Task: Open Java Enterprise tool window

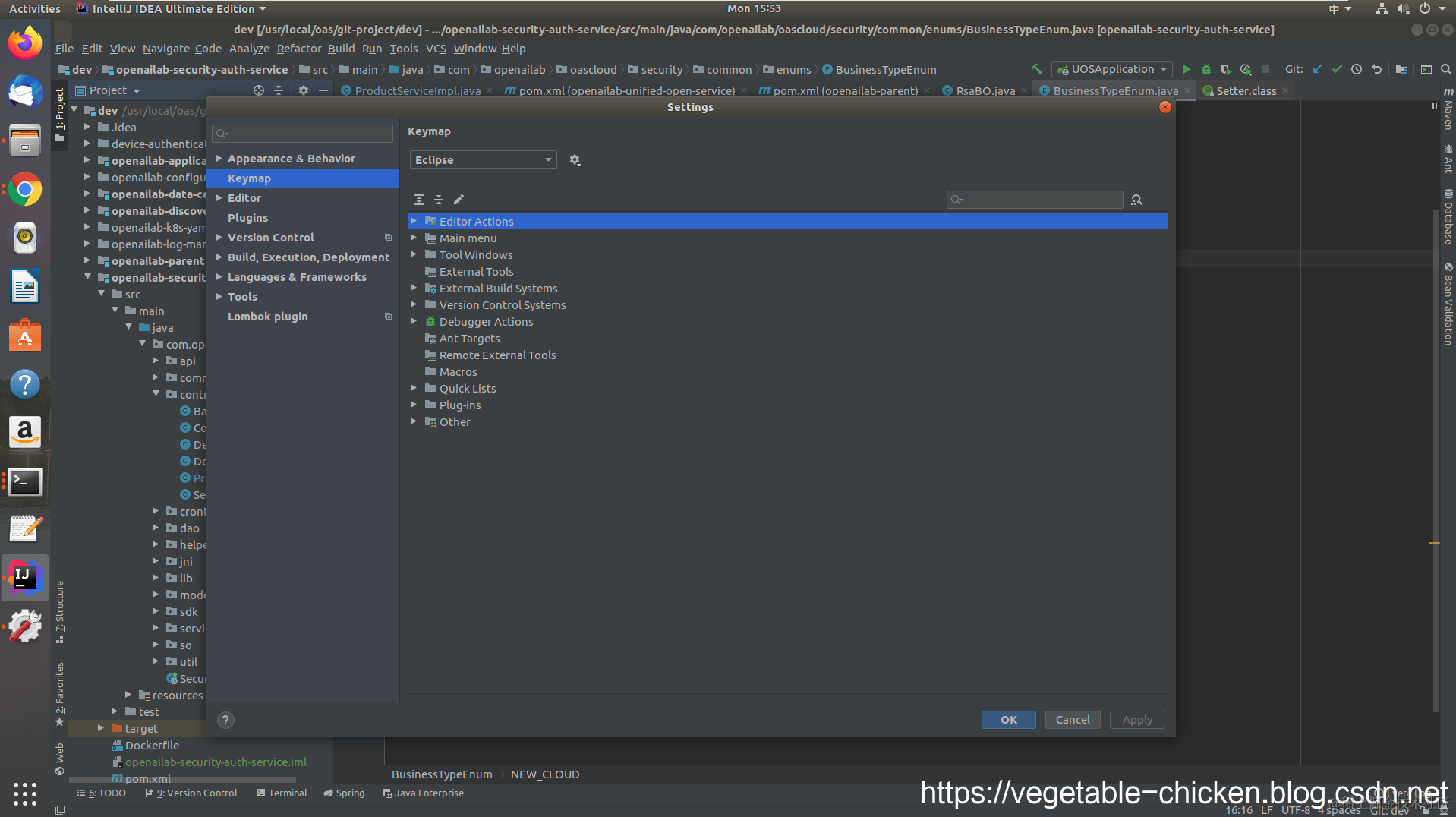Action: tap(423, 793)
